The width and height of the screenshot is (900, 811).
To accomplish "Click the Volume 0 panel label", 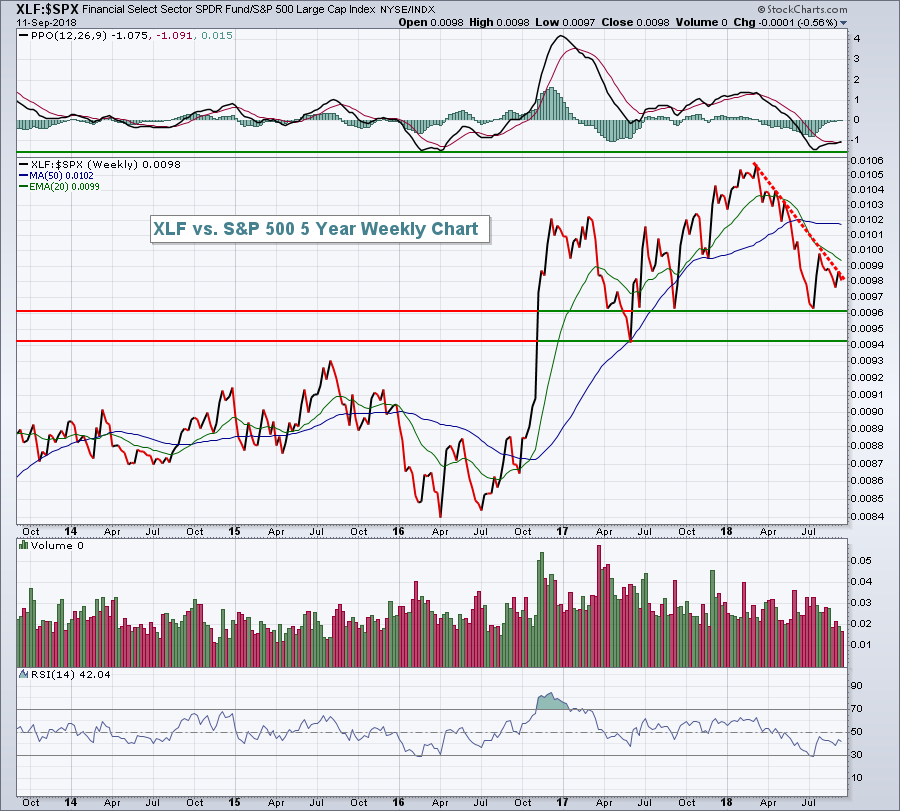I will click(x=57, y=545).
